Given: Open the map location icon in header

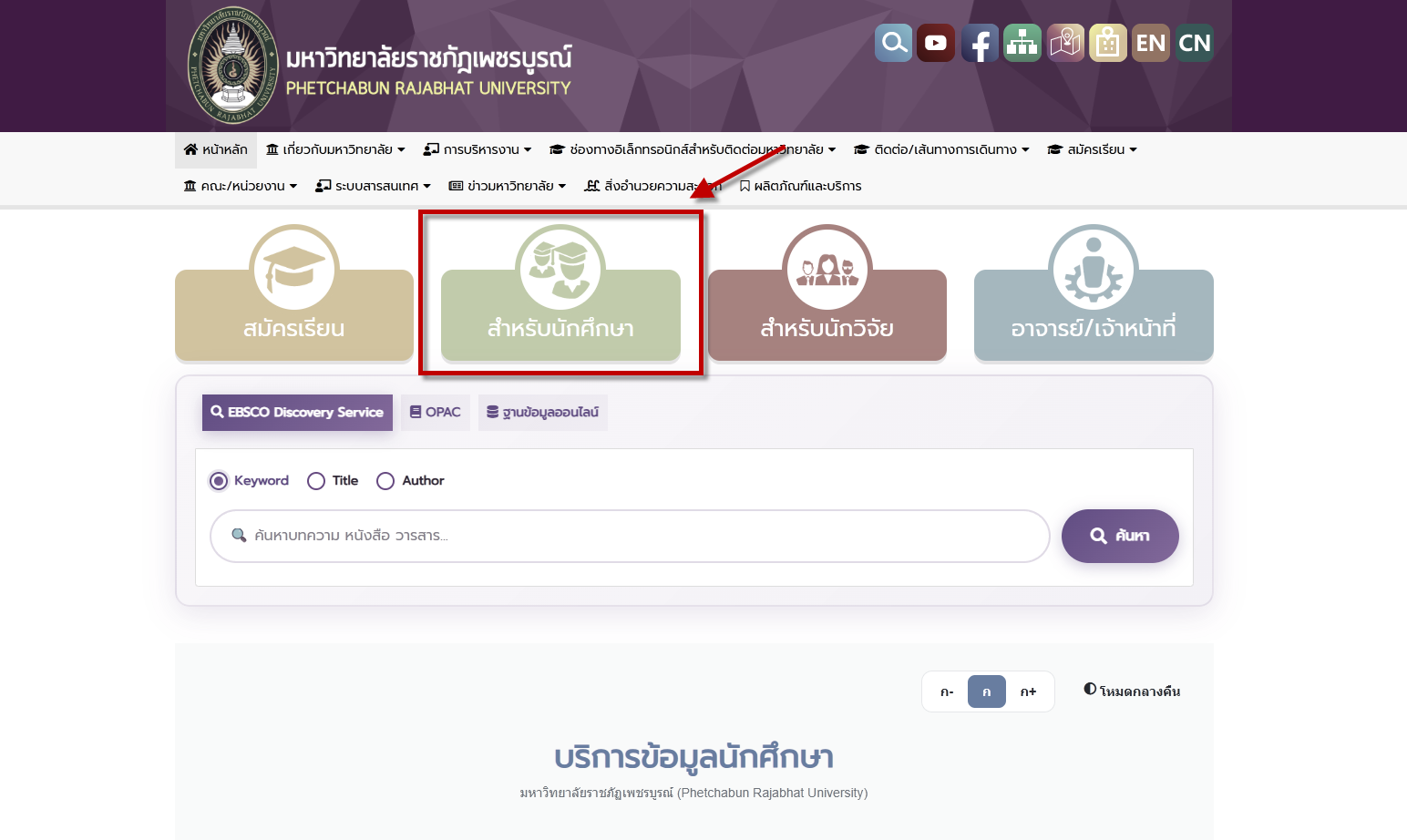Looking at the screenshot, I should [1065, 43].
